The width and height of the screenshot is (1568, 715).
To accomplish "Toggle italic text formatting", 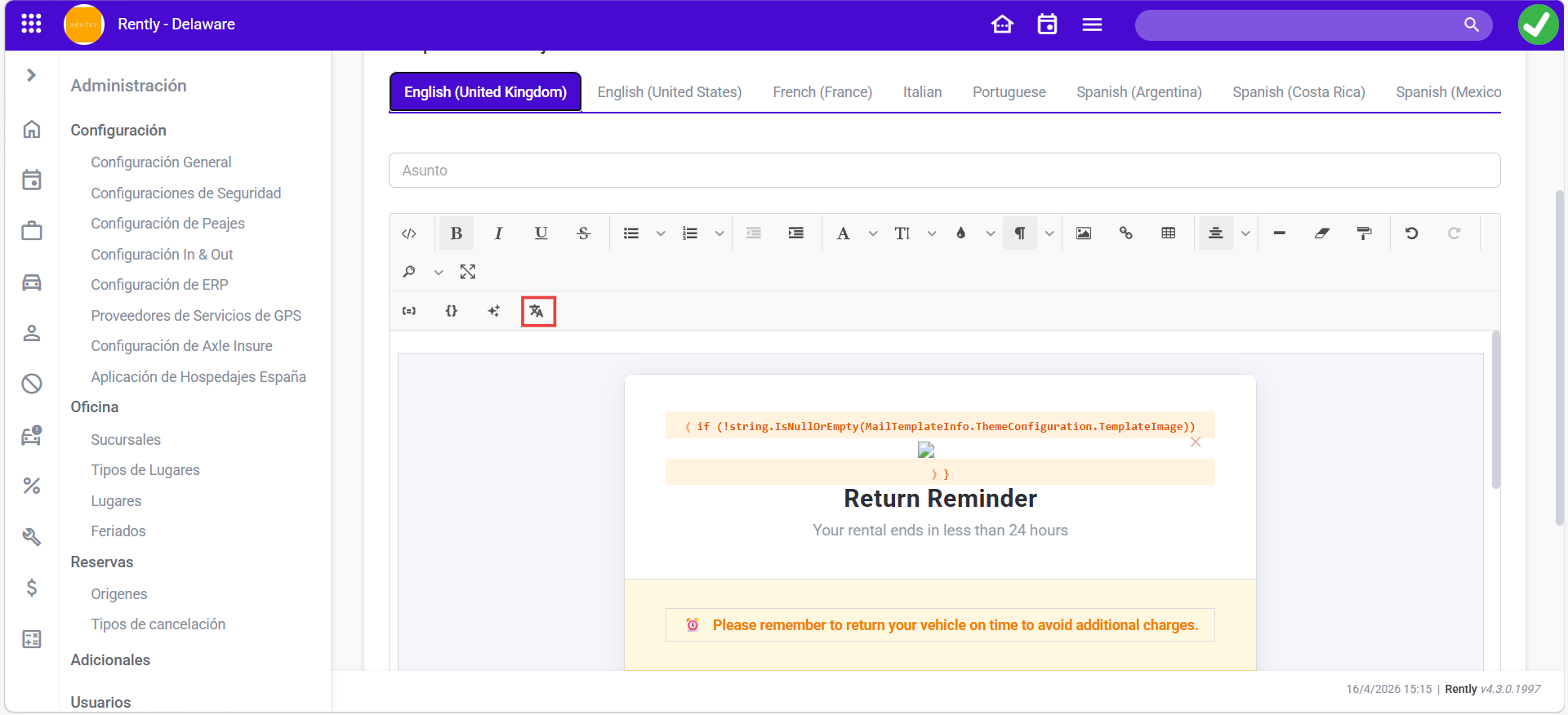I will (x=498, y=233).
